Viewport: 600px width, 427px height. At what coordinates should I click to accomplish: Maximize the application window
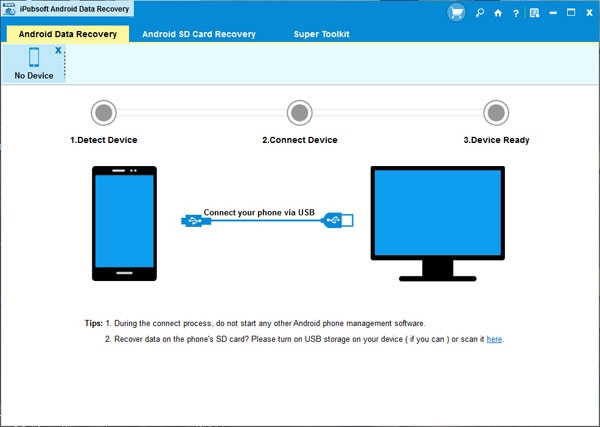pyautogui.click(x=571, y=13)
